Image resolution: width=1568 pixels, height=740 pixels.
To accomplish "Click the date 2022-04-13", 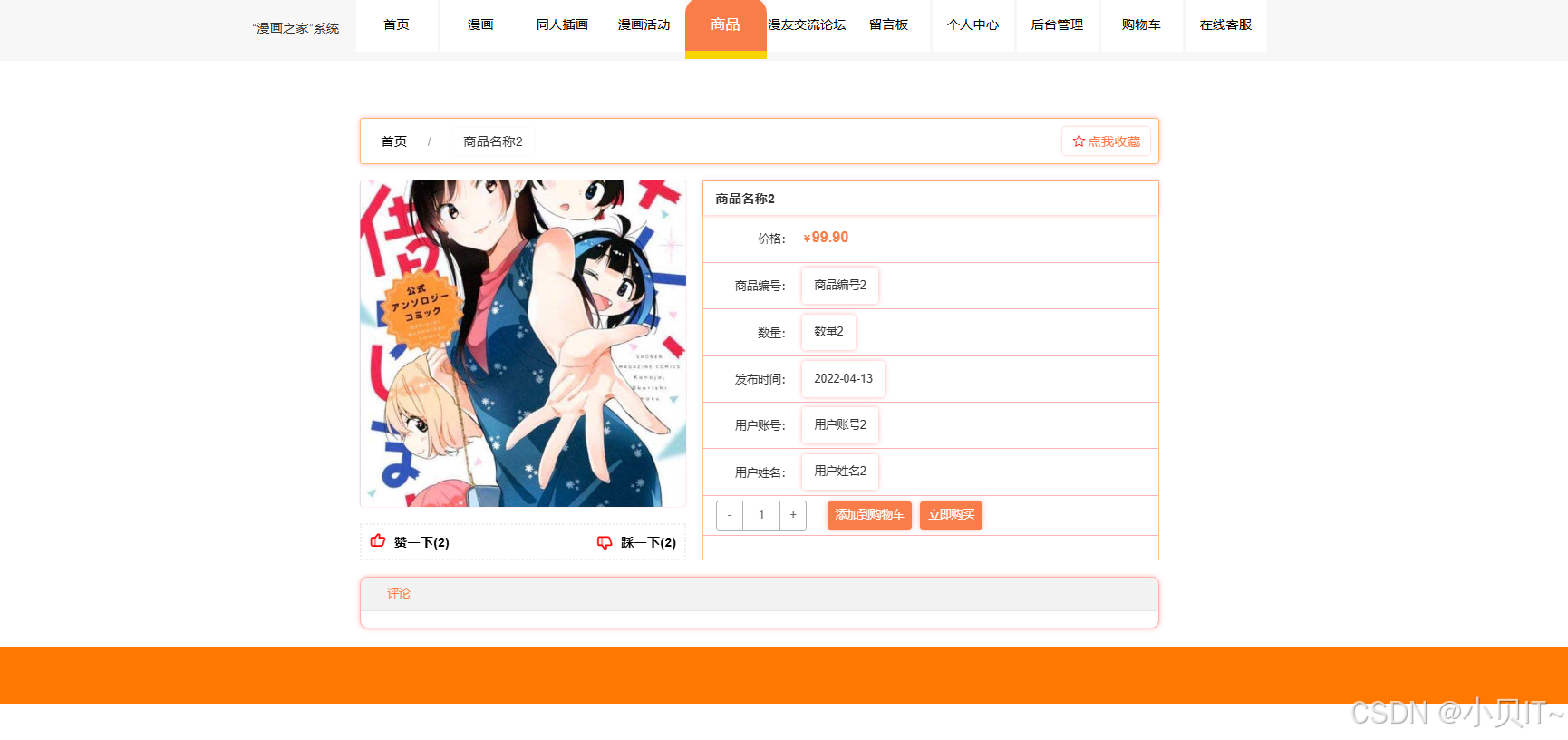I will pos(843,379).
